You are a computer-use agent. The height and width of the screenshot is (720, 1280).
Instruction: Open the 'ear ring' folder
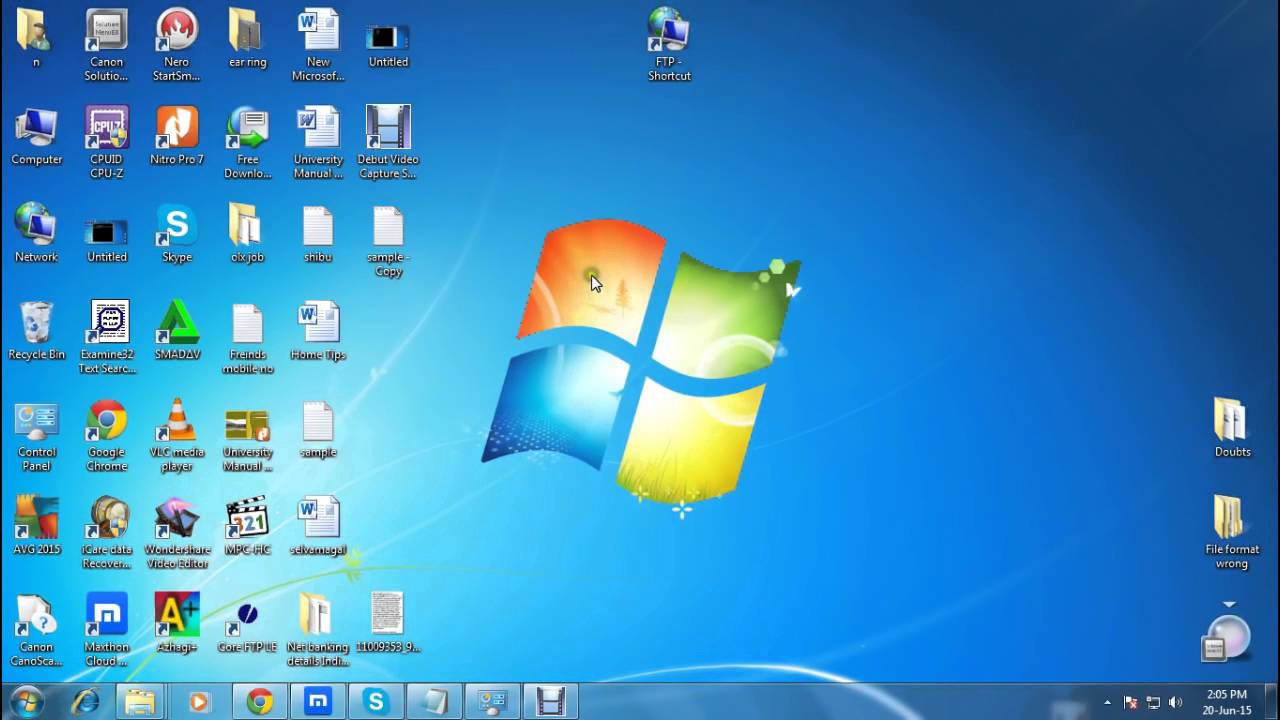pyautogui.click(x=247, y=38)
